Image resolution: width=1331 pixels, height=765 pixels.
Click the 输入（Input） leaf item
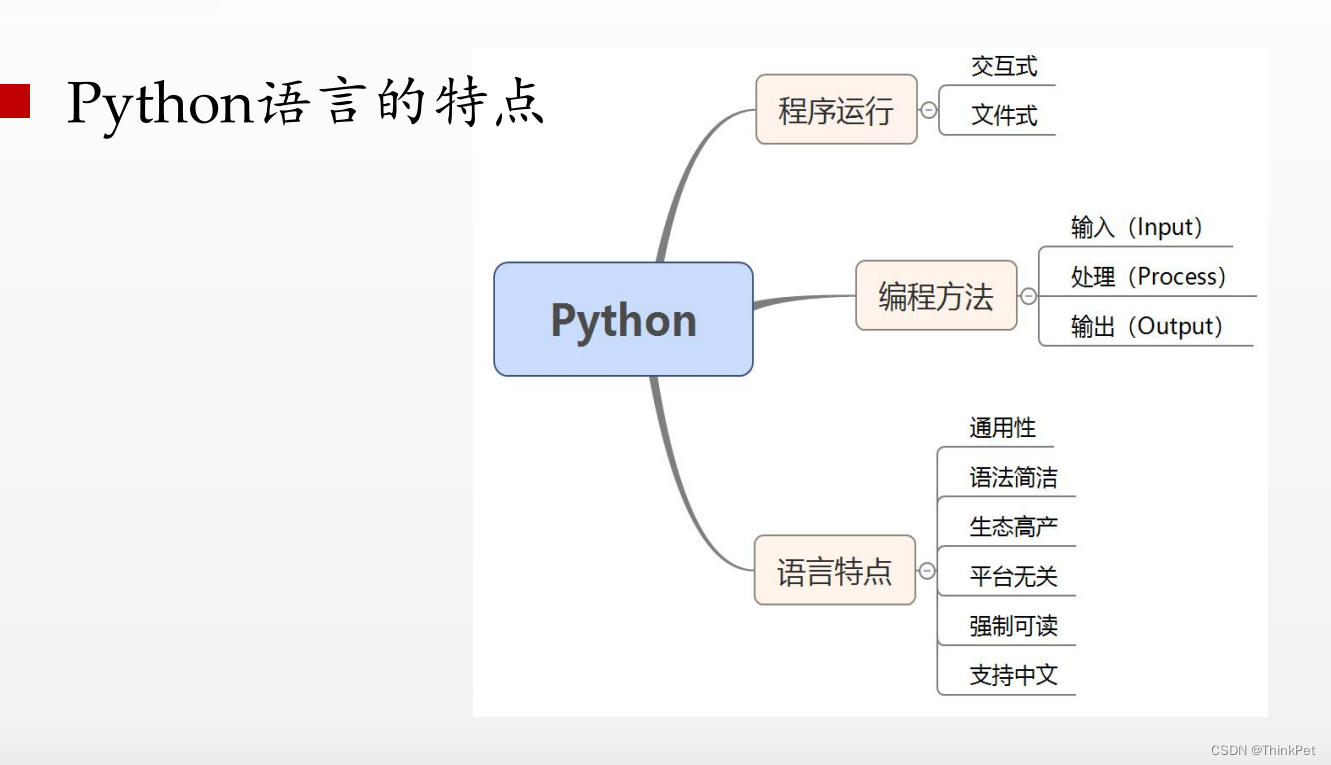(x=1136, y=227)
